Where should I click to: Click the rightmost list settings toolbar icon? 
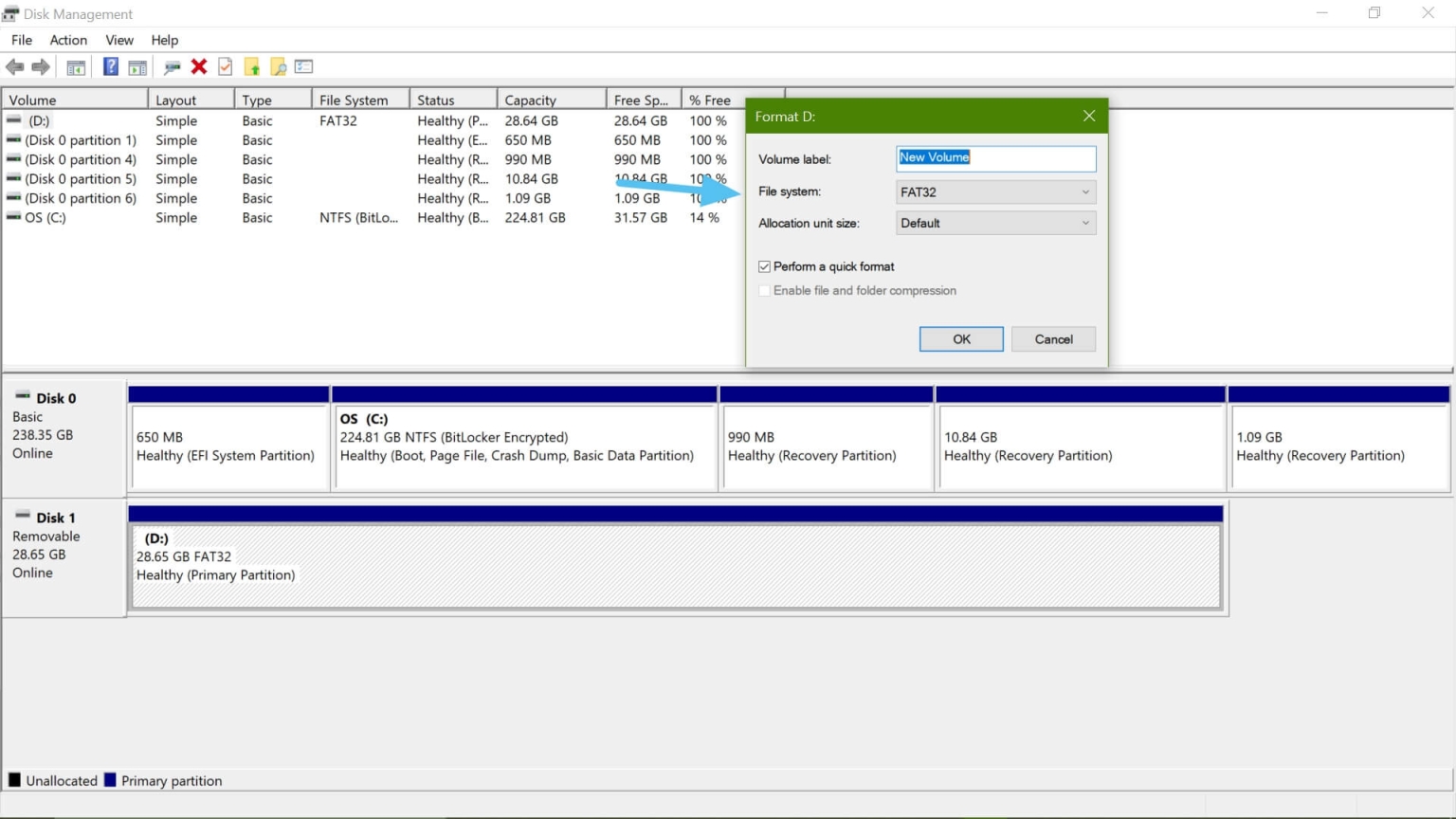click(304, 66)
